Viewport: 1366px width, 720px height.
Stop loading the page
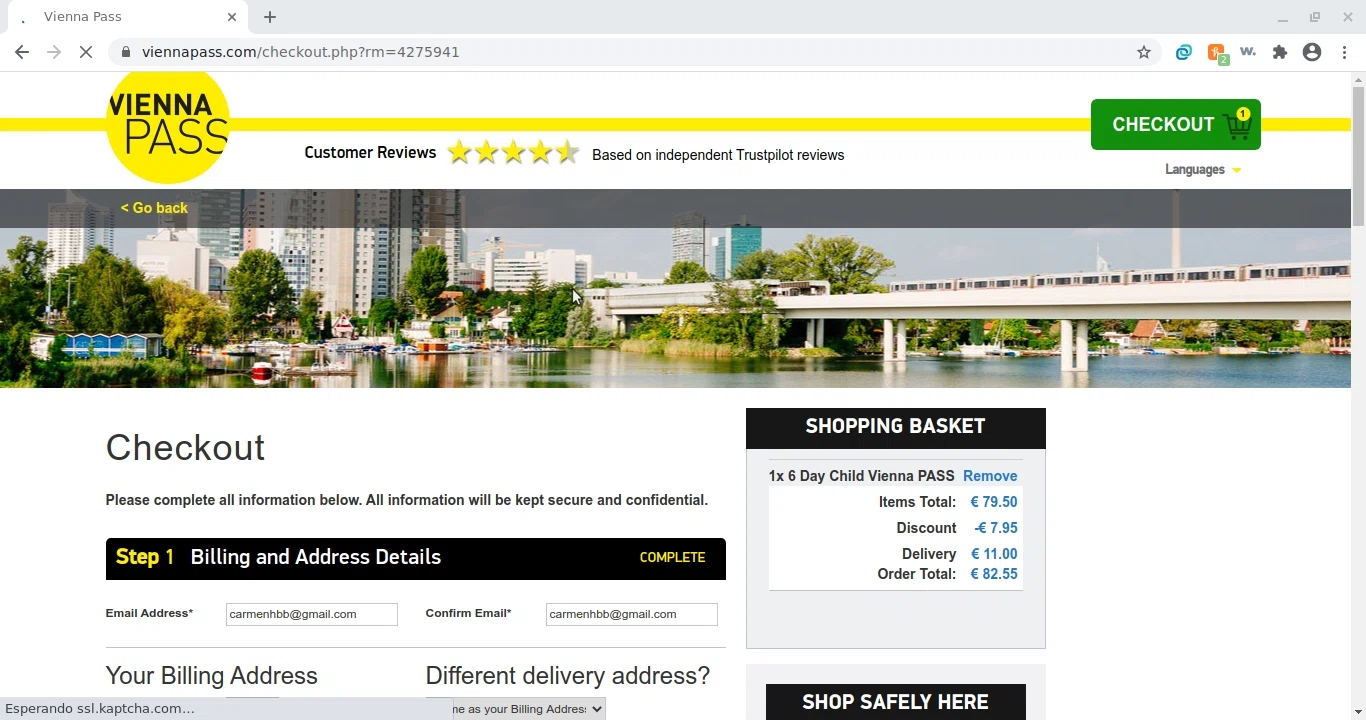(86, 52)
